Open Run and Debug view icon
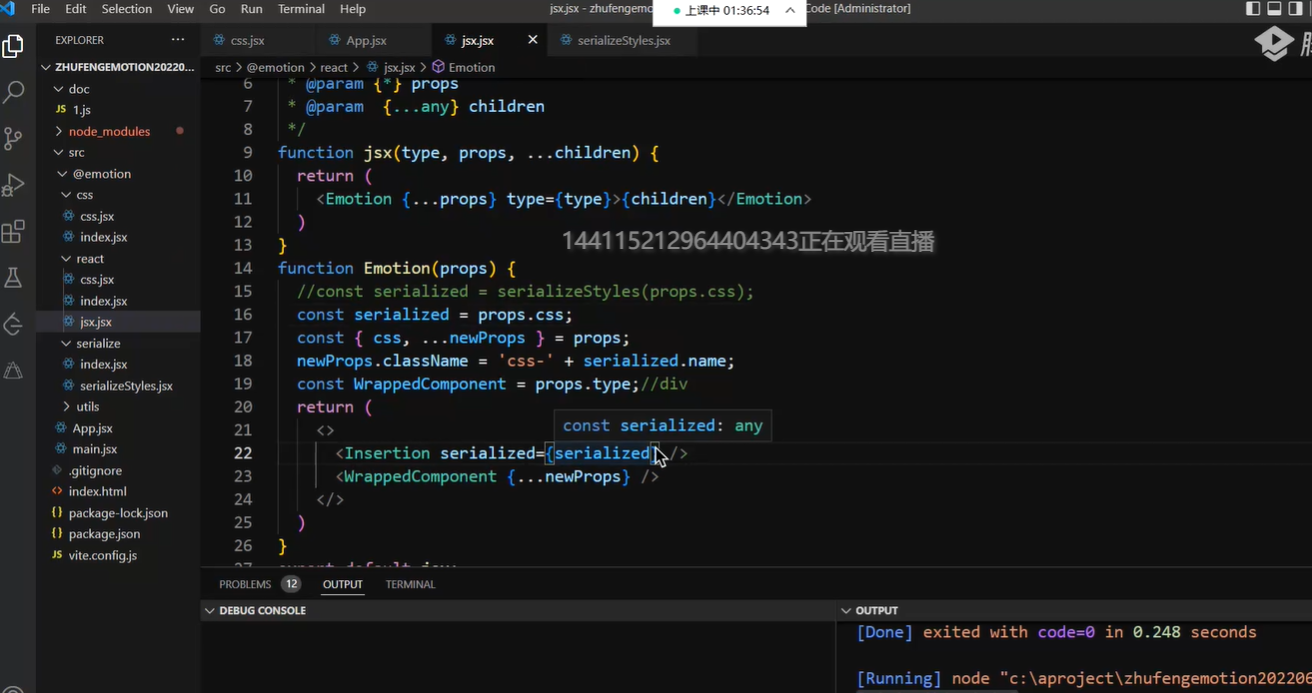The height and width of the screenshot is (693, 1312). 14,185
